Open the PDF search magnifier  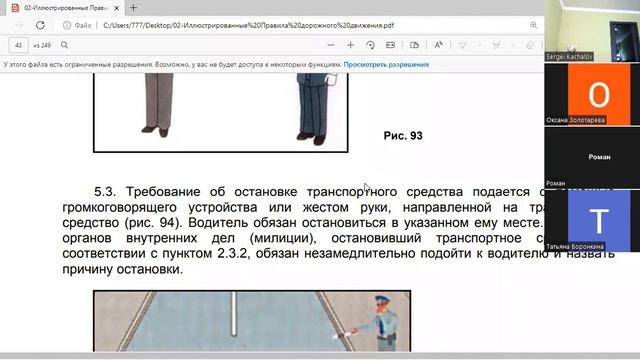[64, 45]
